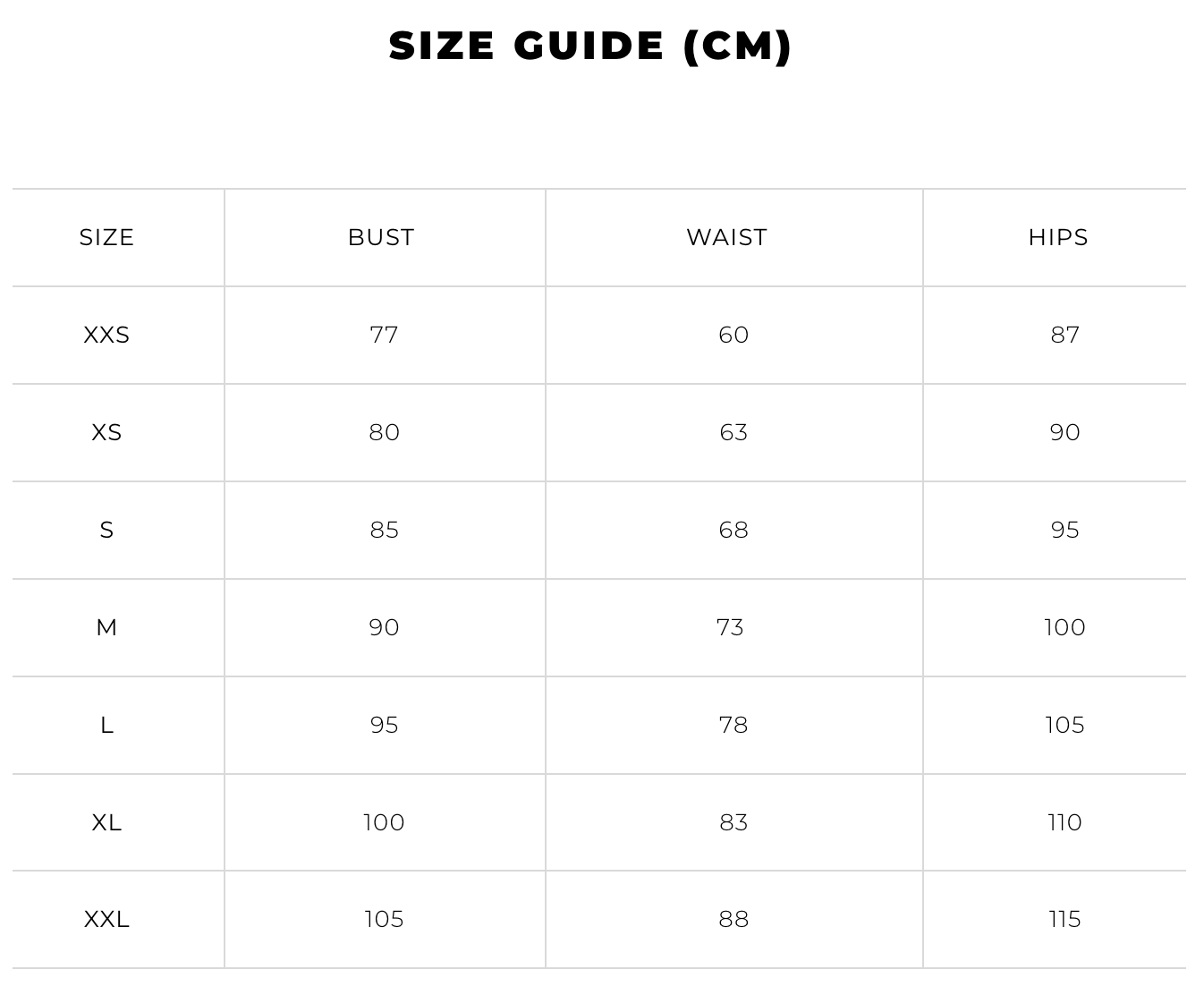Click the WAIST column header

pos(726,237)
